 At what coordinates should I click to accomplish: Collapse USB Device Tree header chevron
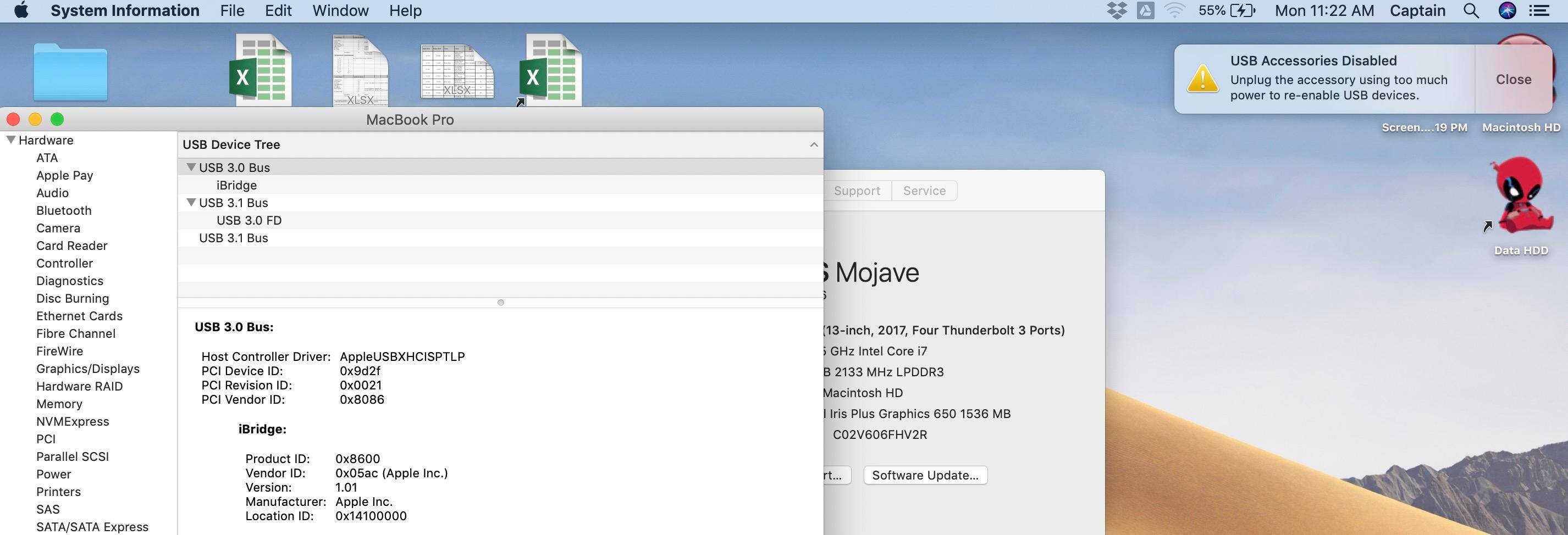(x=813, y=144)
